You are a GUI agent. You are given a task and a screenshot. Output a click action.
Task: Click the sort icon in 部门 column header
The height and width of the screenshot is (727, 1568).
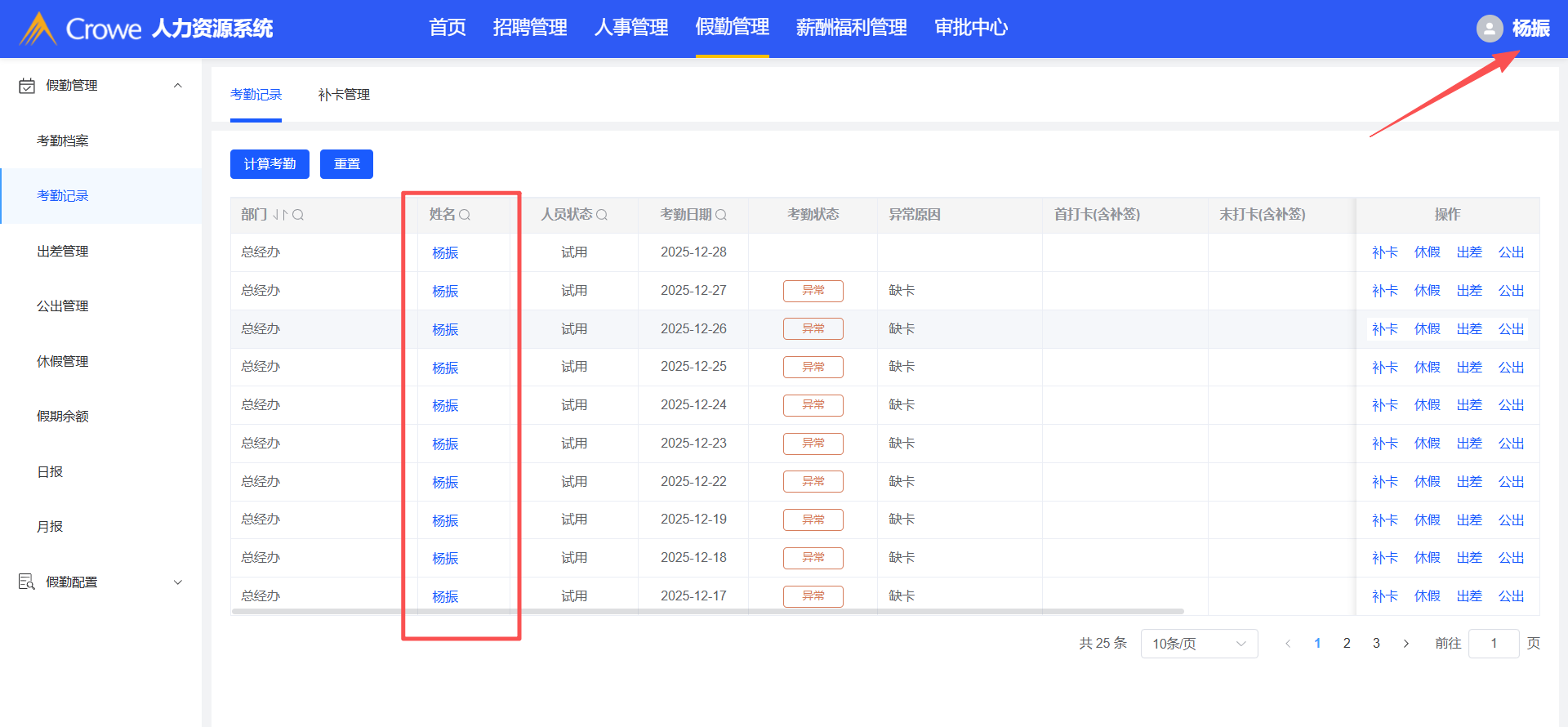click(280, 215)
